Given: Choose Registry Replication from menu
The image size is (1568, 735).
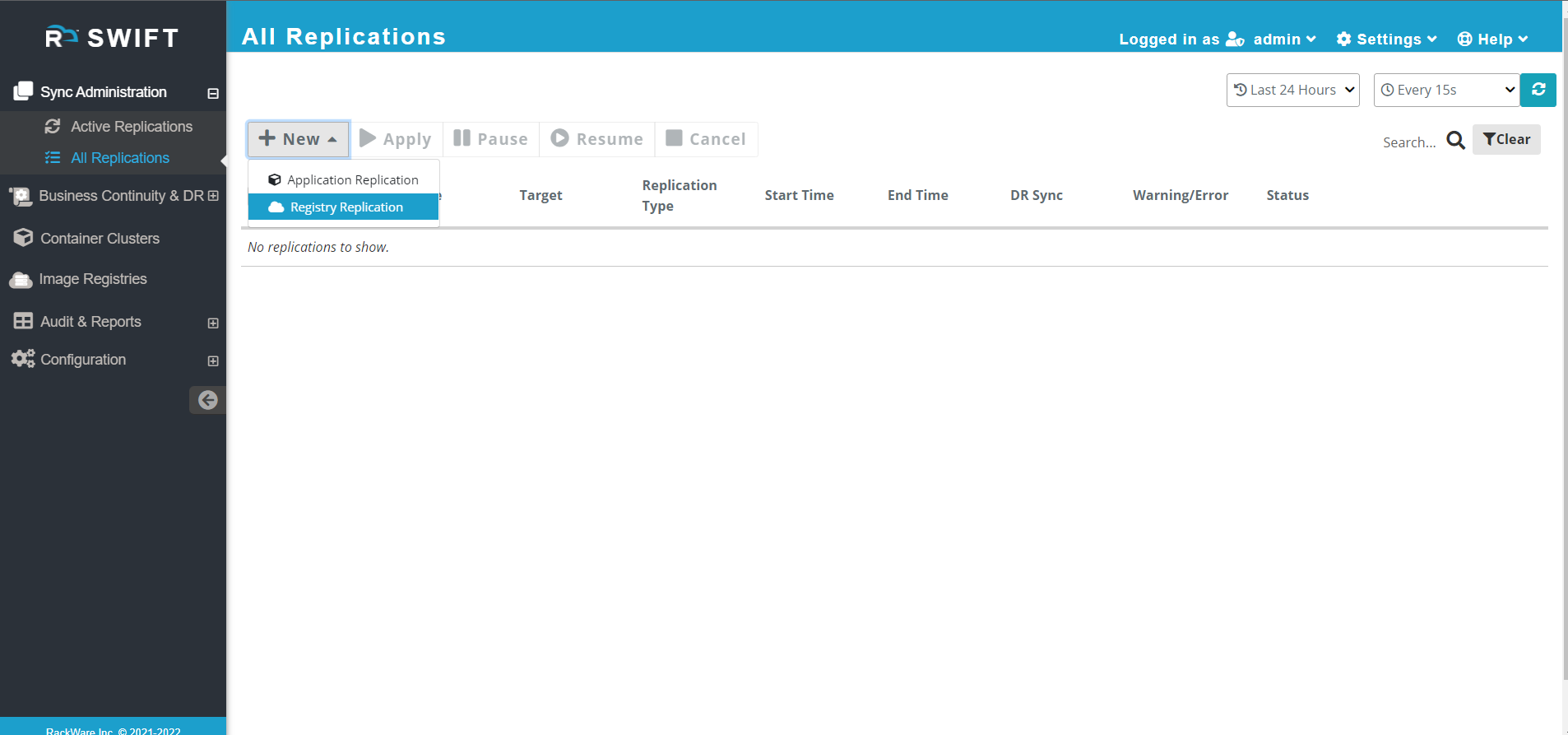Looking at the screenshot, I should [343, 207].
